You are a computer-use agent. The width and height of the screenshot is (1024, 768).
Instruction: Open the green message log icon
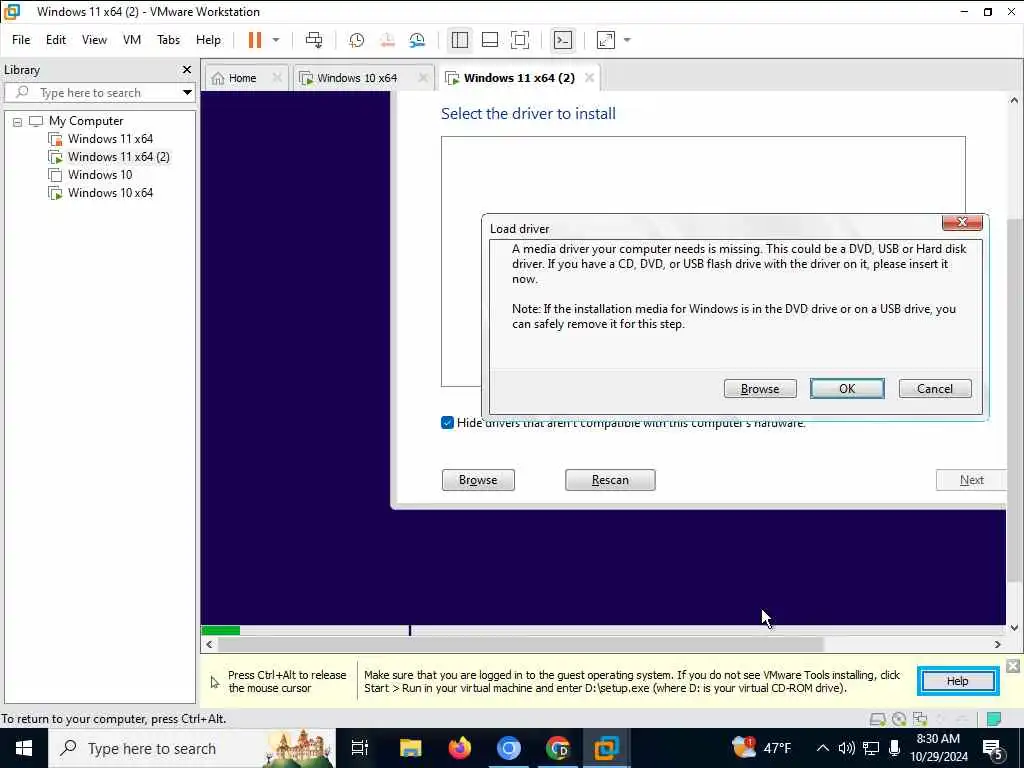click(x=994, y=719)
